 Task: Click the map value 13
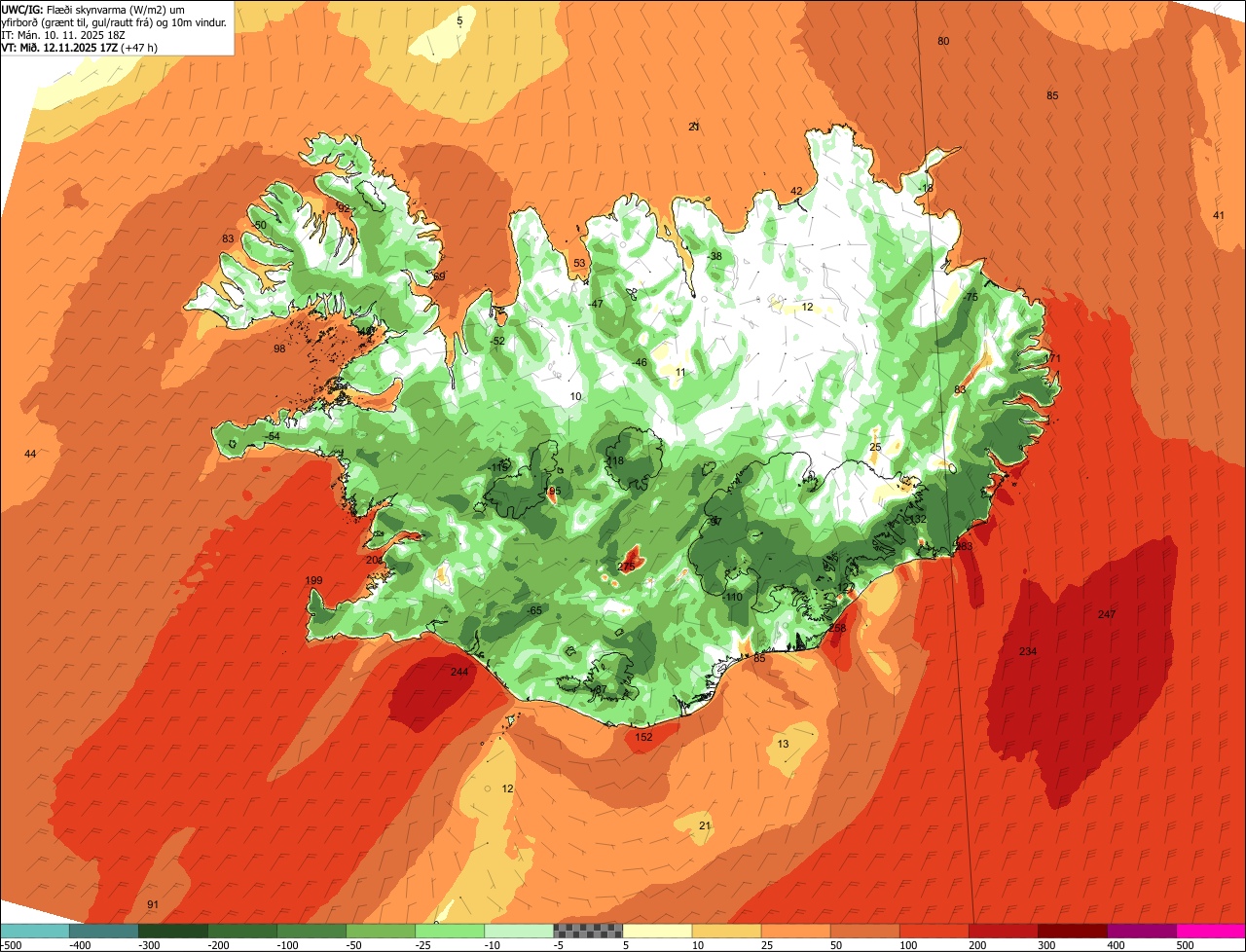(x=784, y=744)
